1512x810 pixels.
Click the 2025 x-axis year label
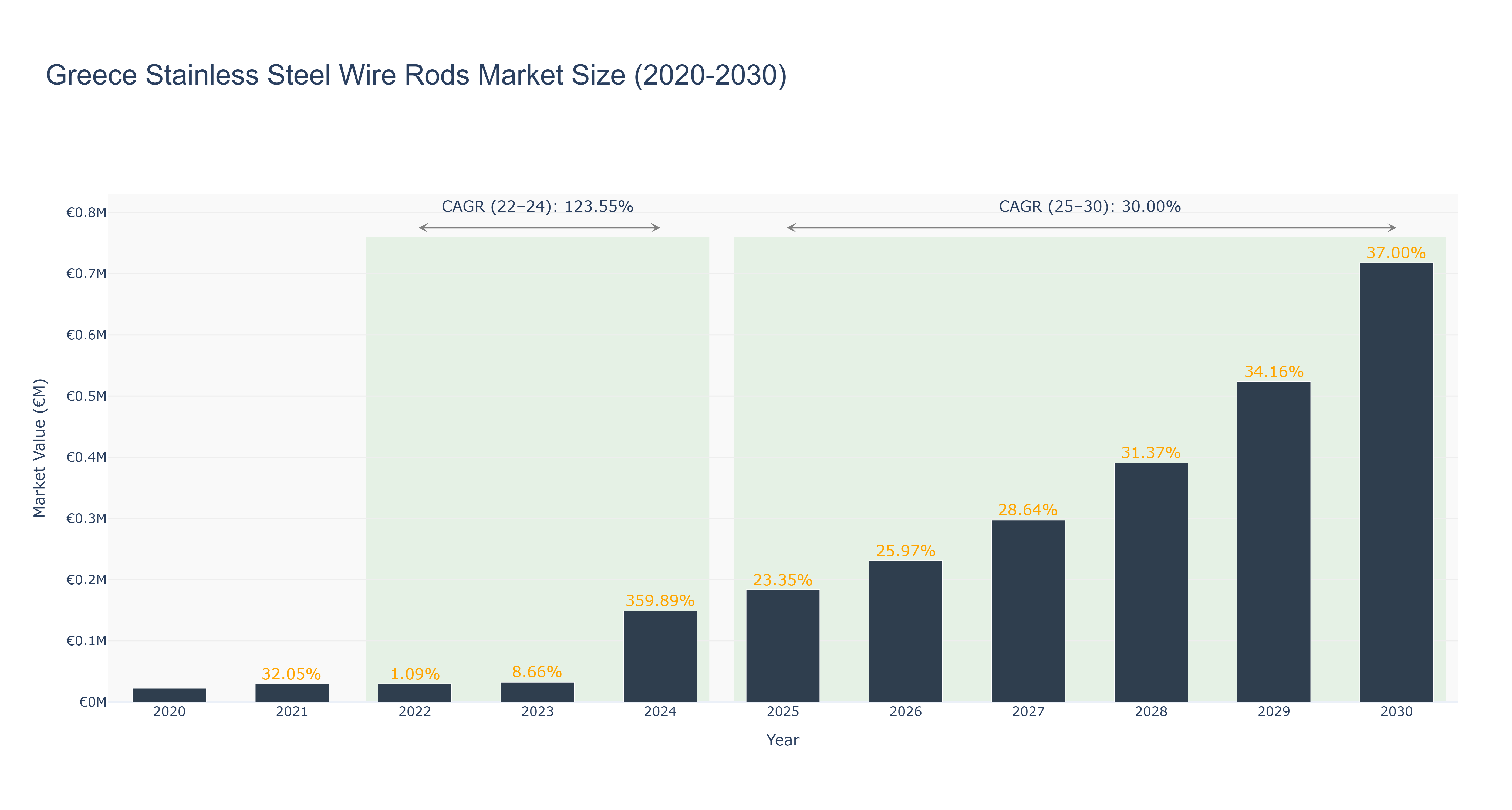click(782, 712)
